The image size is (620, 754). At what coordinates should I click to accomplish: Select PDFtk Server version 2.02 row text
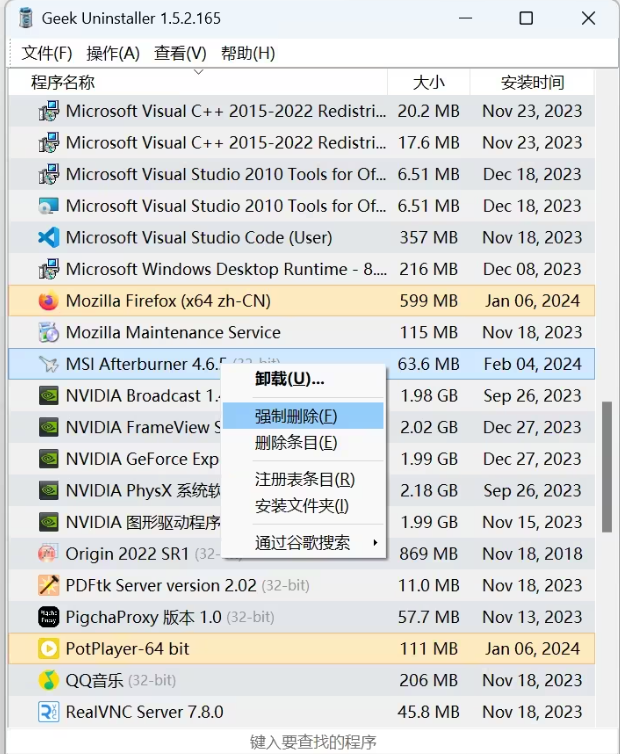[x=161, y=586]
